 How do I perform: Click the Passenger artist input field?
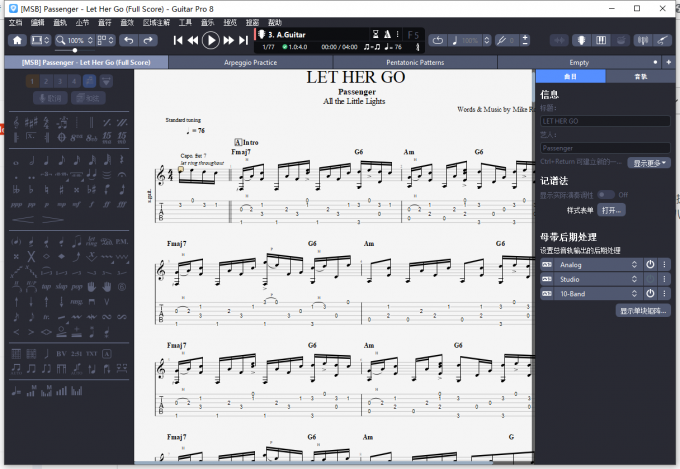pyautogui.click(x=604, y=148)
